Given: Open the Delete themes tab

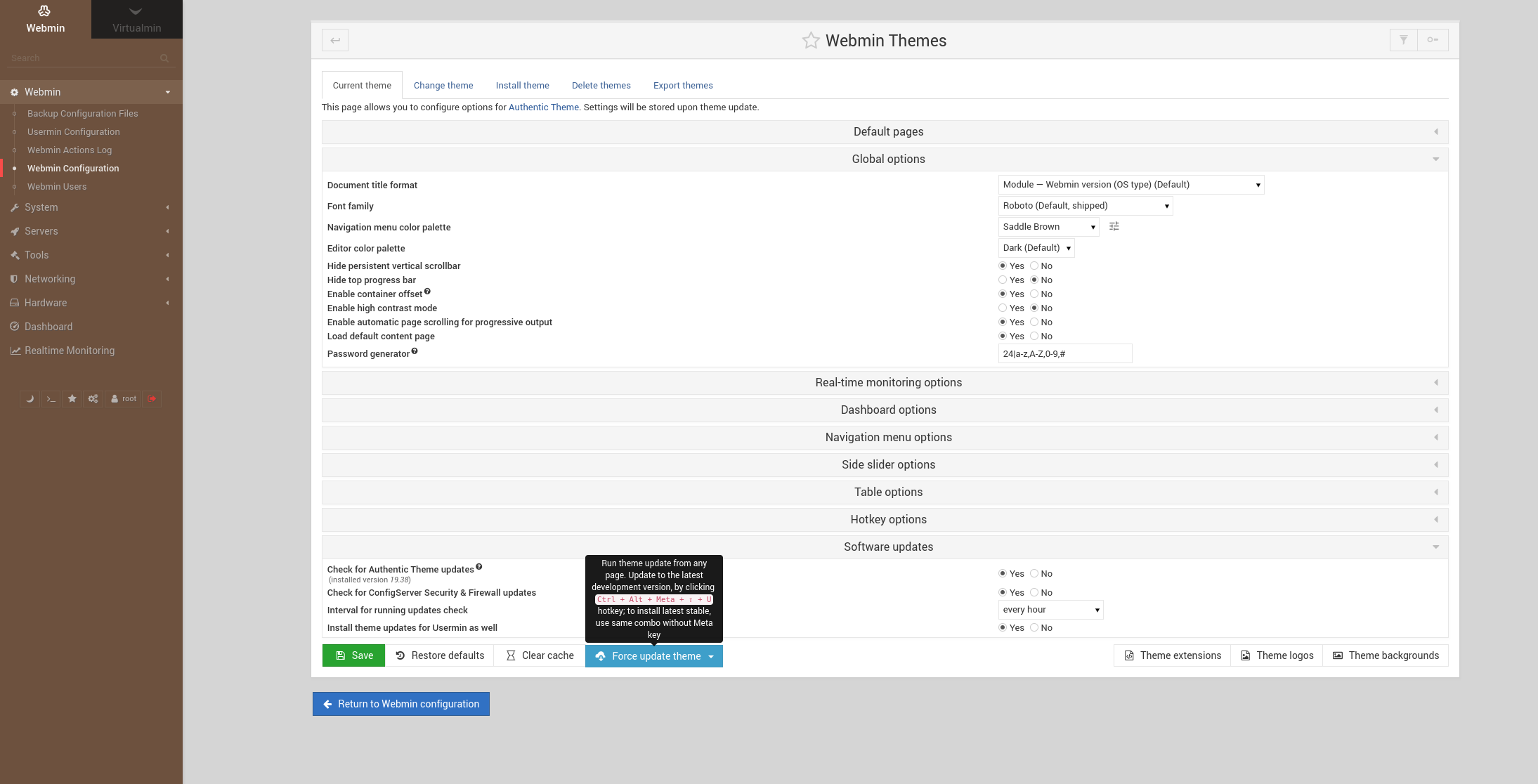Looking at the screenshot, I should pyautogui.click(x=601, y=84).
